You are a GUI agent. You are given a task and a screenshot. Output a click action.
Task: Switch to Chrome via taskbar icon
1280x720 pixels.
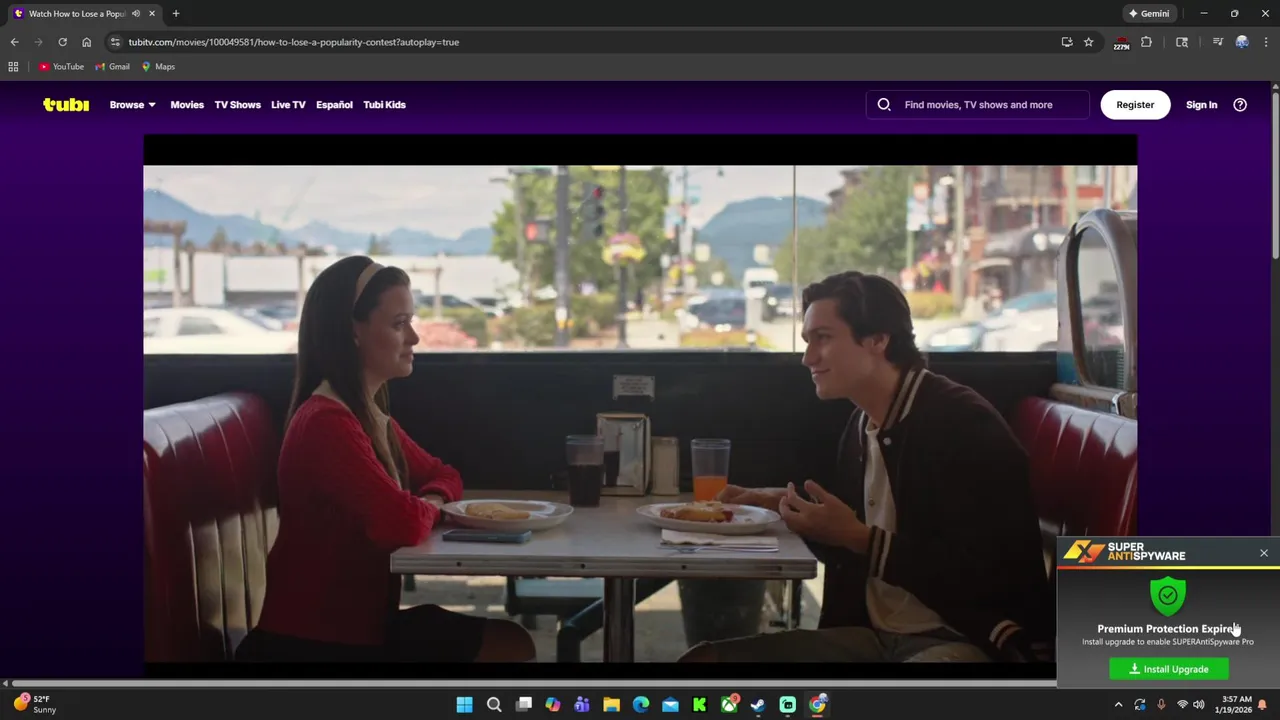817,705
